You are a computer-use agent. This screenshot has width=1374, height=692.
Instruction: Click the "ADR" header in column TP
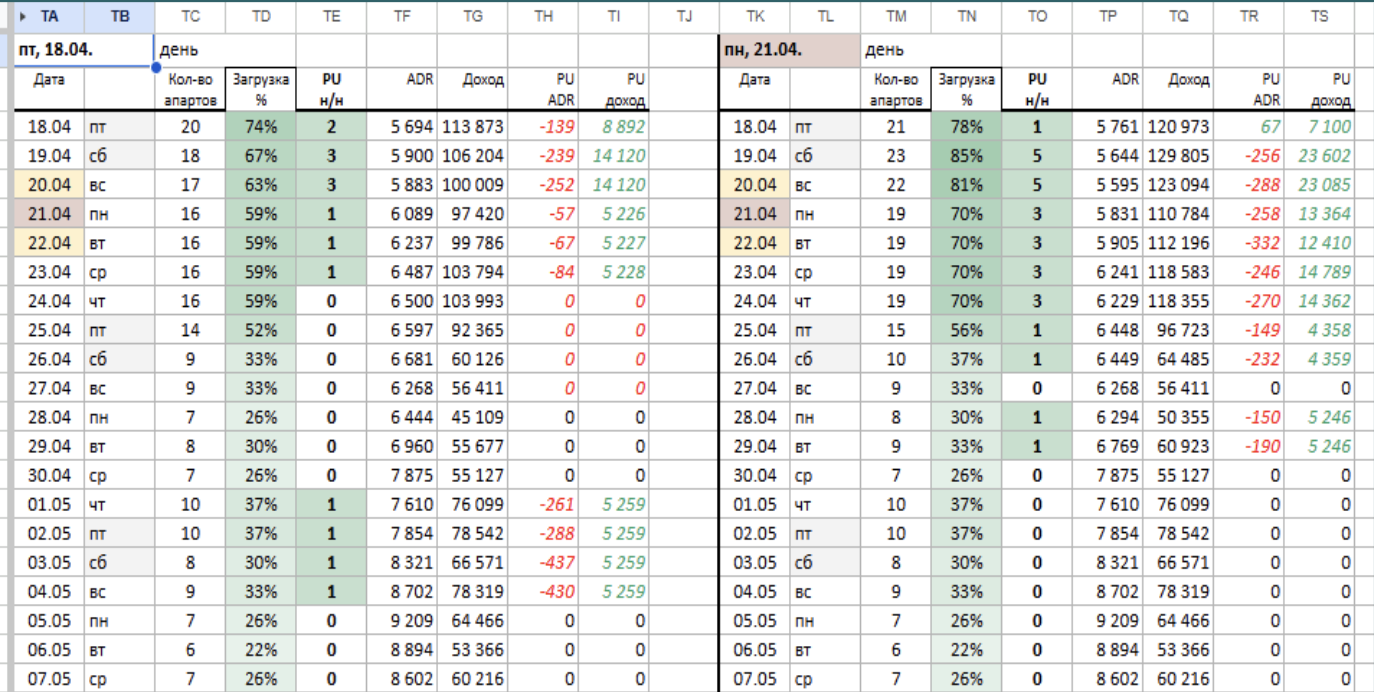pyautogui.click(x=1107, y=89)
